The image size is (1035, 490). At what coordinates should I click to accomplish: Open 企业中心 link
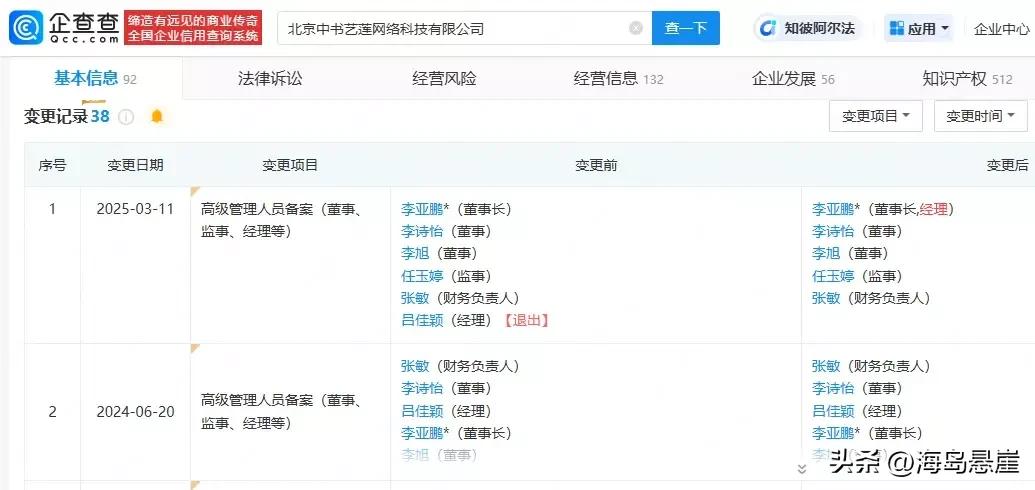point(1001,28)
